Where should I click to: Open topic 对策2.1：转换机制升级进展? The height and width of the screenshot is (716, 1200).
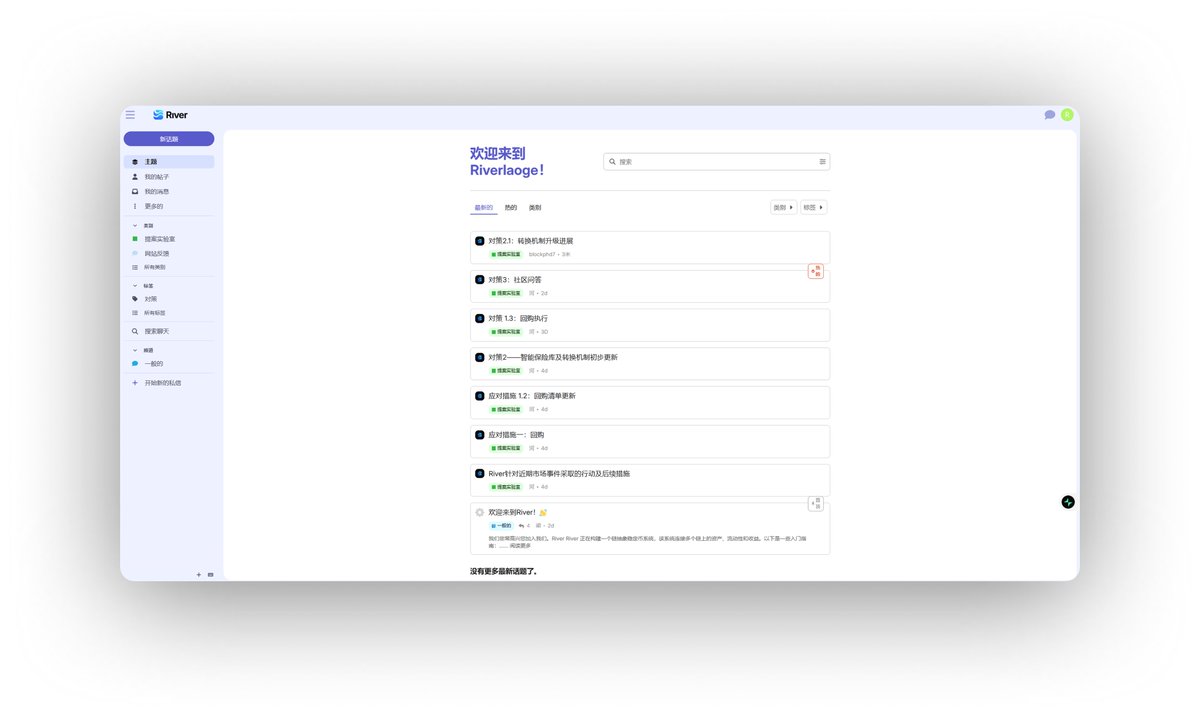pos(530,241)
